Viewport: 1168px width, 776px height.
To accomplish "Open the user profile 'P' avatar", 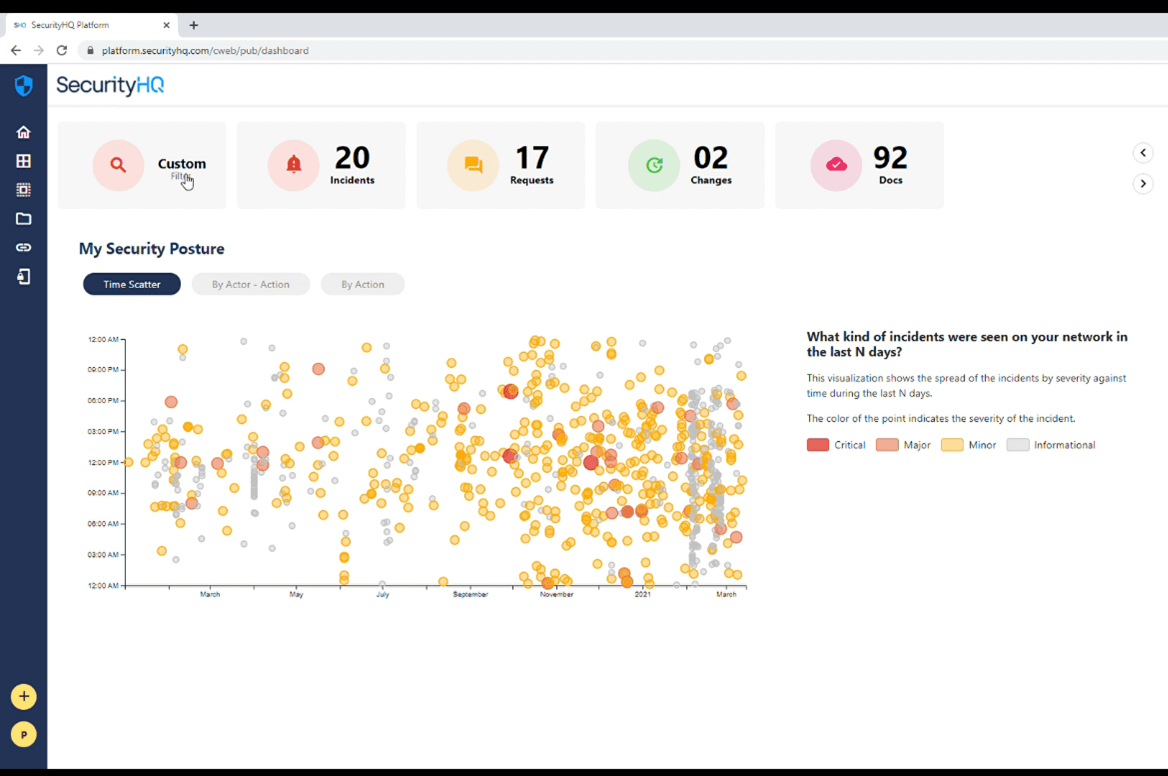I will (24, 735).
